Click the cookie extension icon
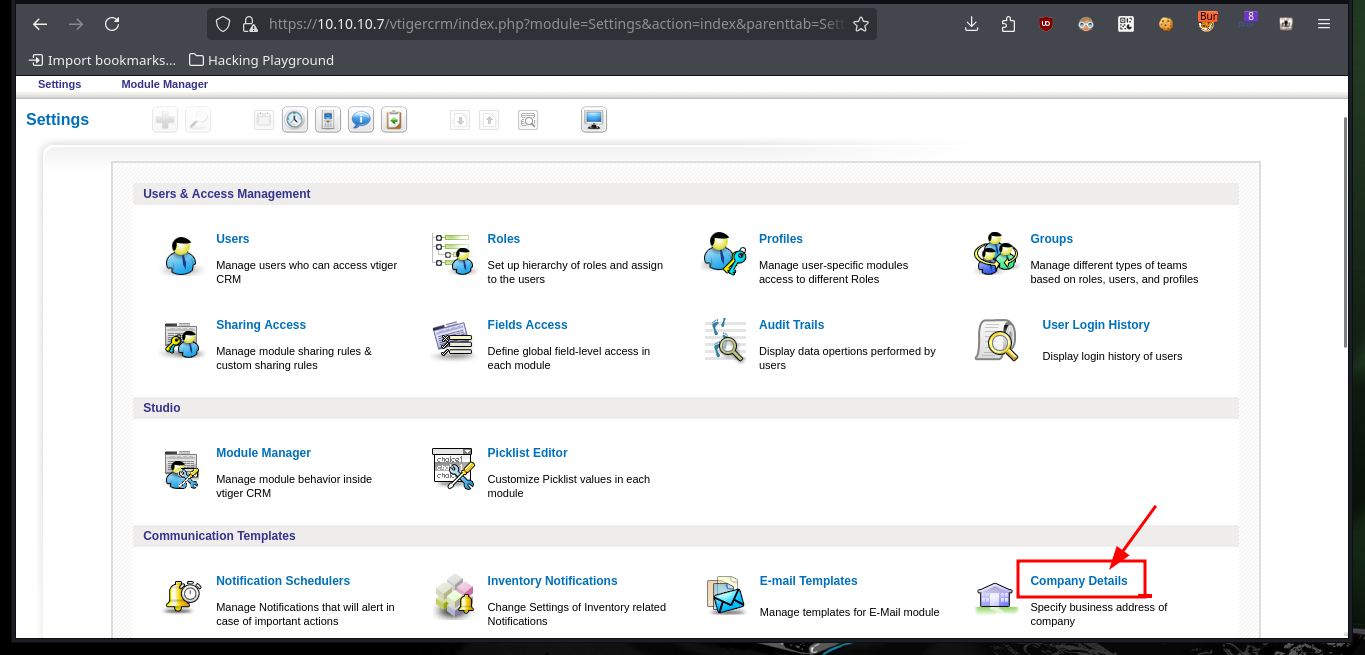 tap(1166, 24)
